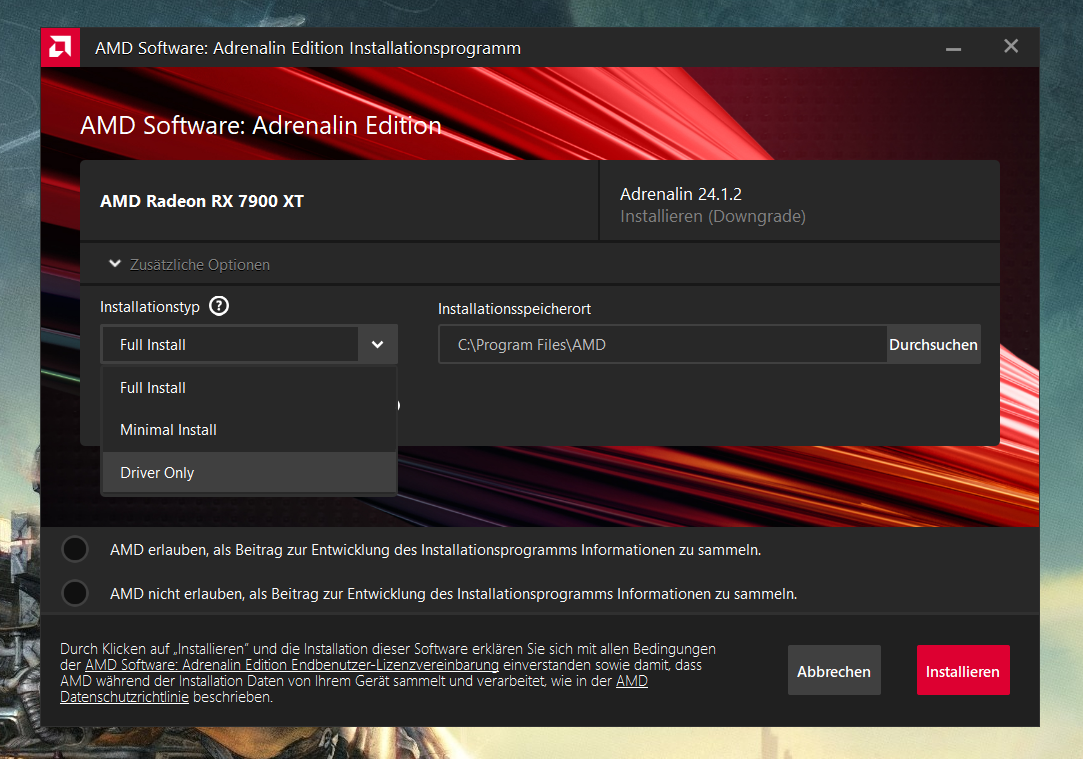Image resolution: width=1083 pixels, height=759 pixels.
Task: Enable the radio allowing AMD data collection
Action: 75,548
